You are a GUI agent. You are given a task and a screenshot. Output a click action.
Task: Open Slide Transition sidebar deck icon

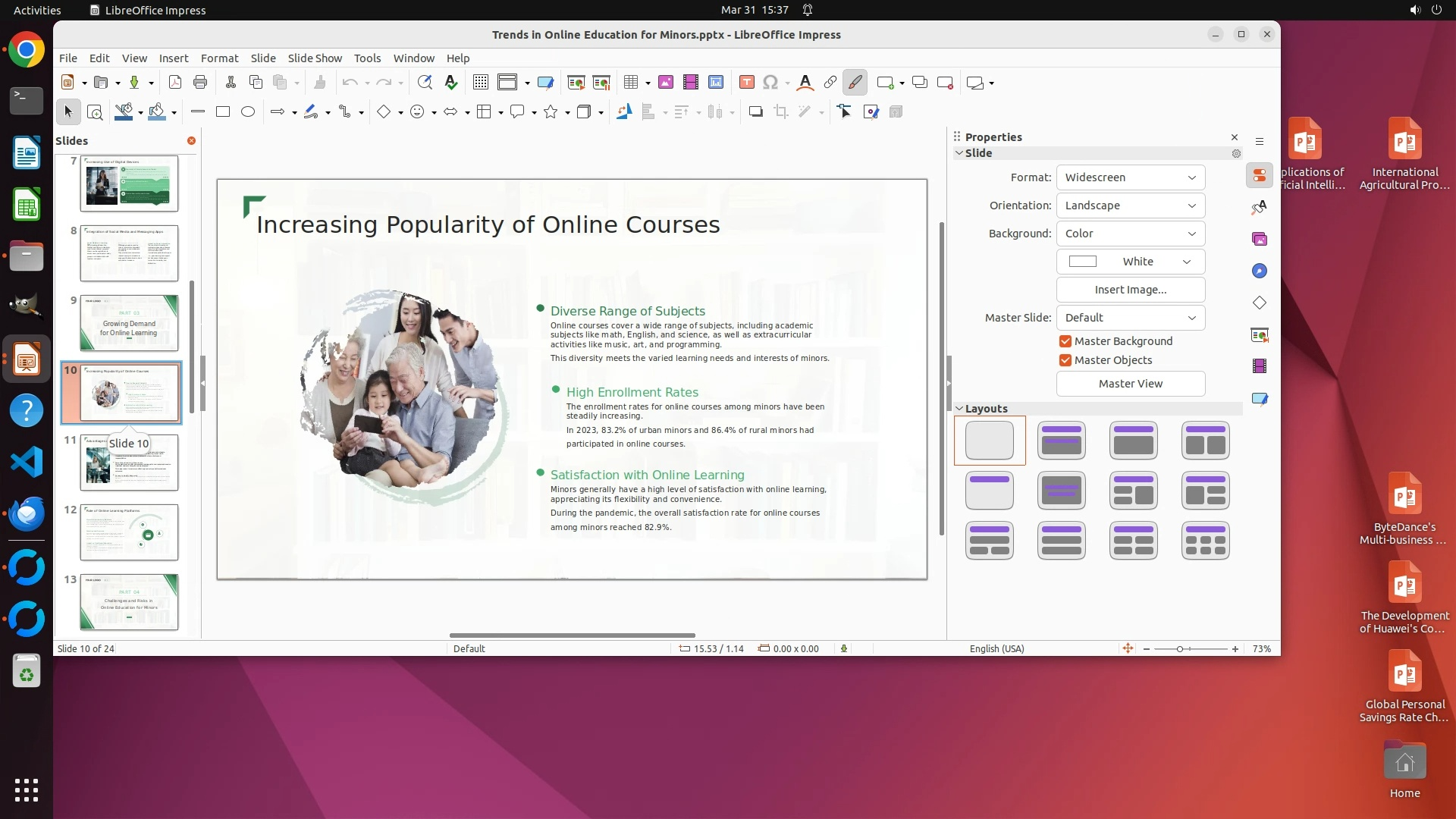click(1260, 334)
